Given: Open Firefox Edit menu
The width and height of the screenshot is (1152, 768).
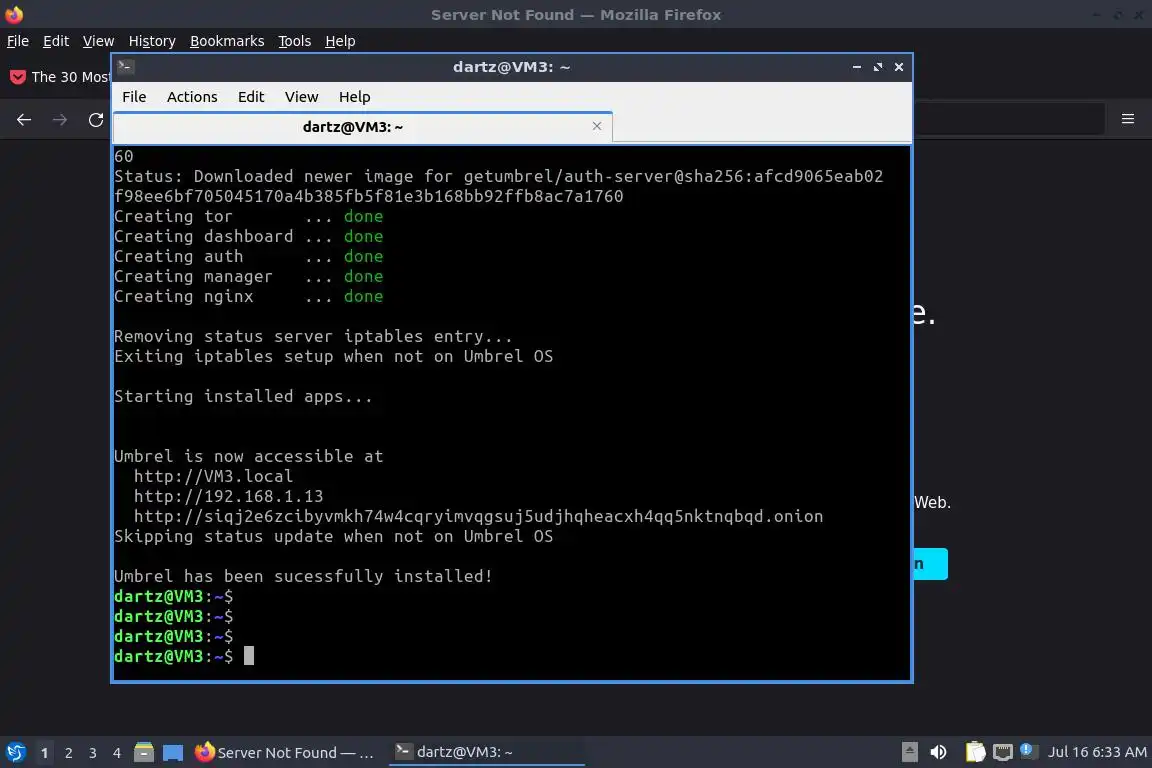Looking at the screenshot, I should (x=56, y=41).
